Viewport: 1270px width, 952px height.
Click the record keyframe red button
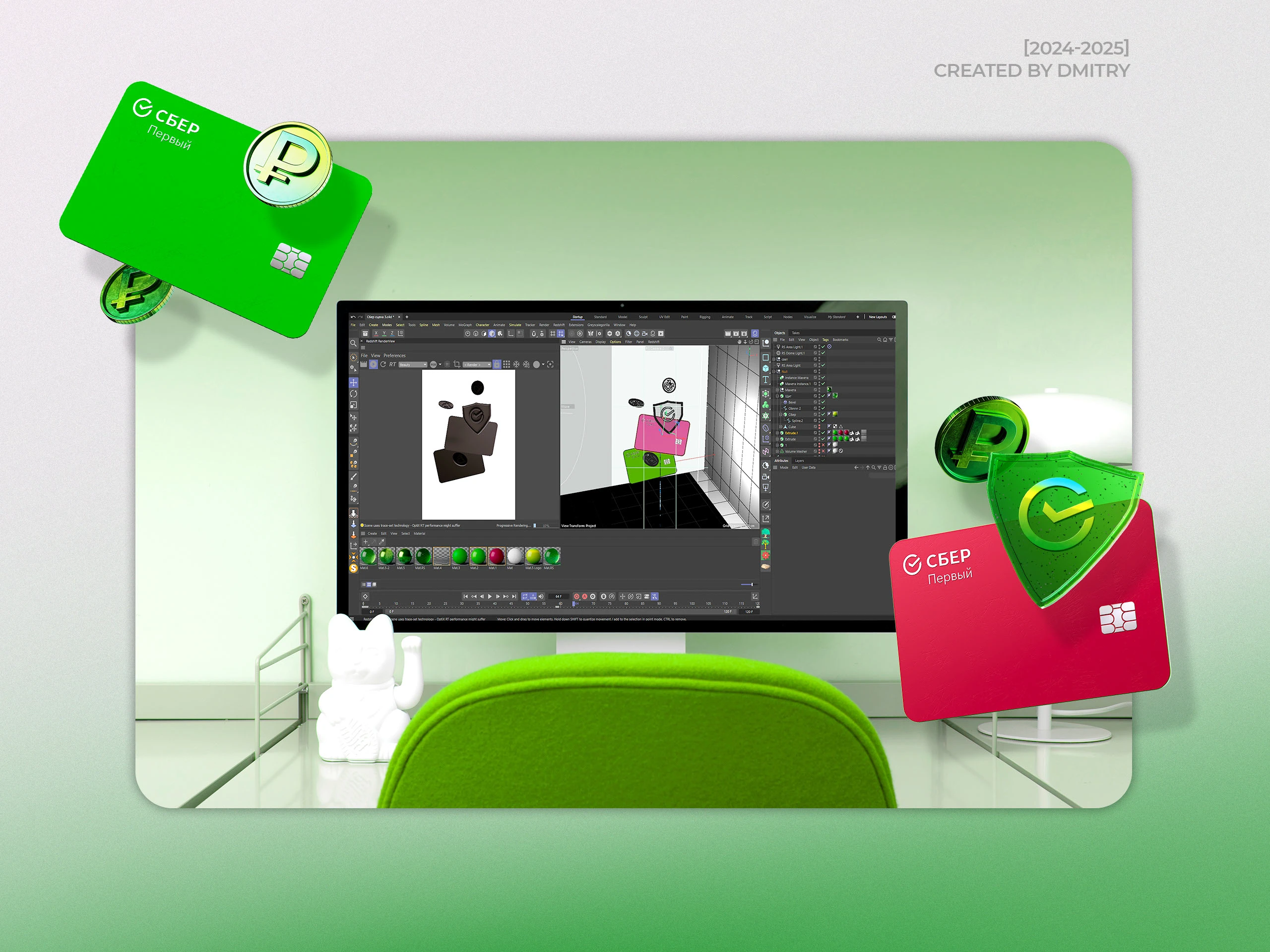pyautogui.click(x=576, y=596)
